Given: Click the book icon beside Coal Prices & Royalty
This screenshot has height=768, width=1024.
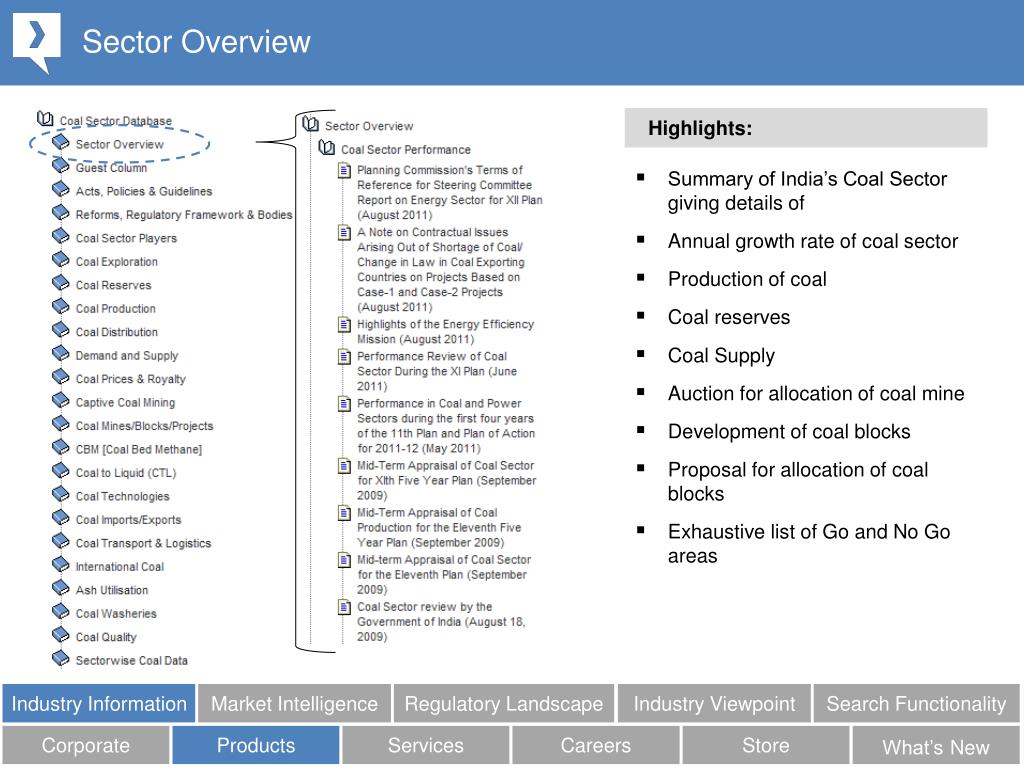Looking at the screenshot, I should 61,377.
